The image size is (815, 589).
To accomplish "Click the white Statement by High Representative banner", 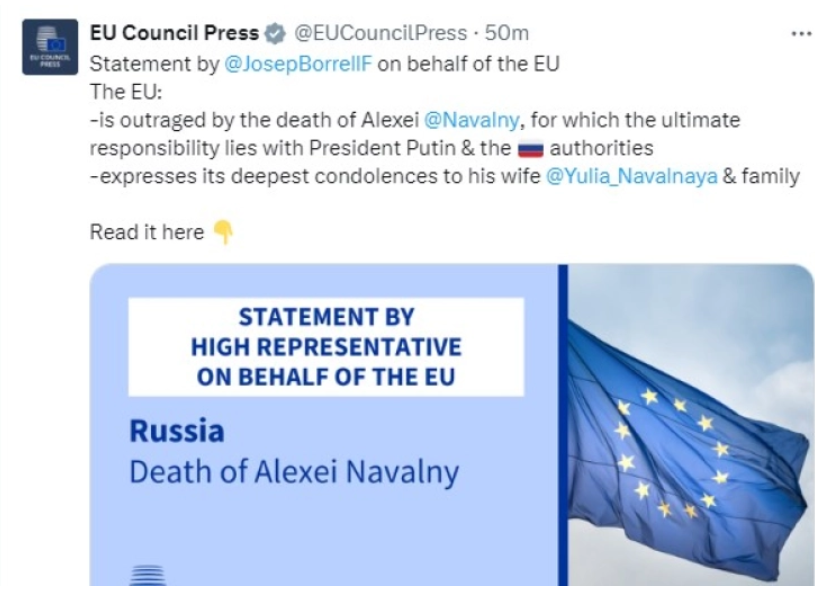I will click(326, 347).
